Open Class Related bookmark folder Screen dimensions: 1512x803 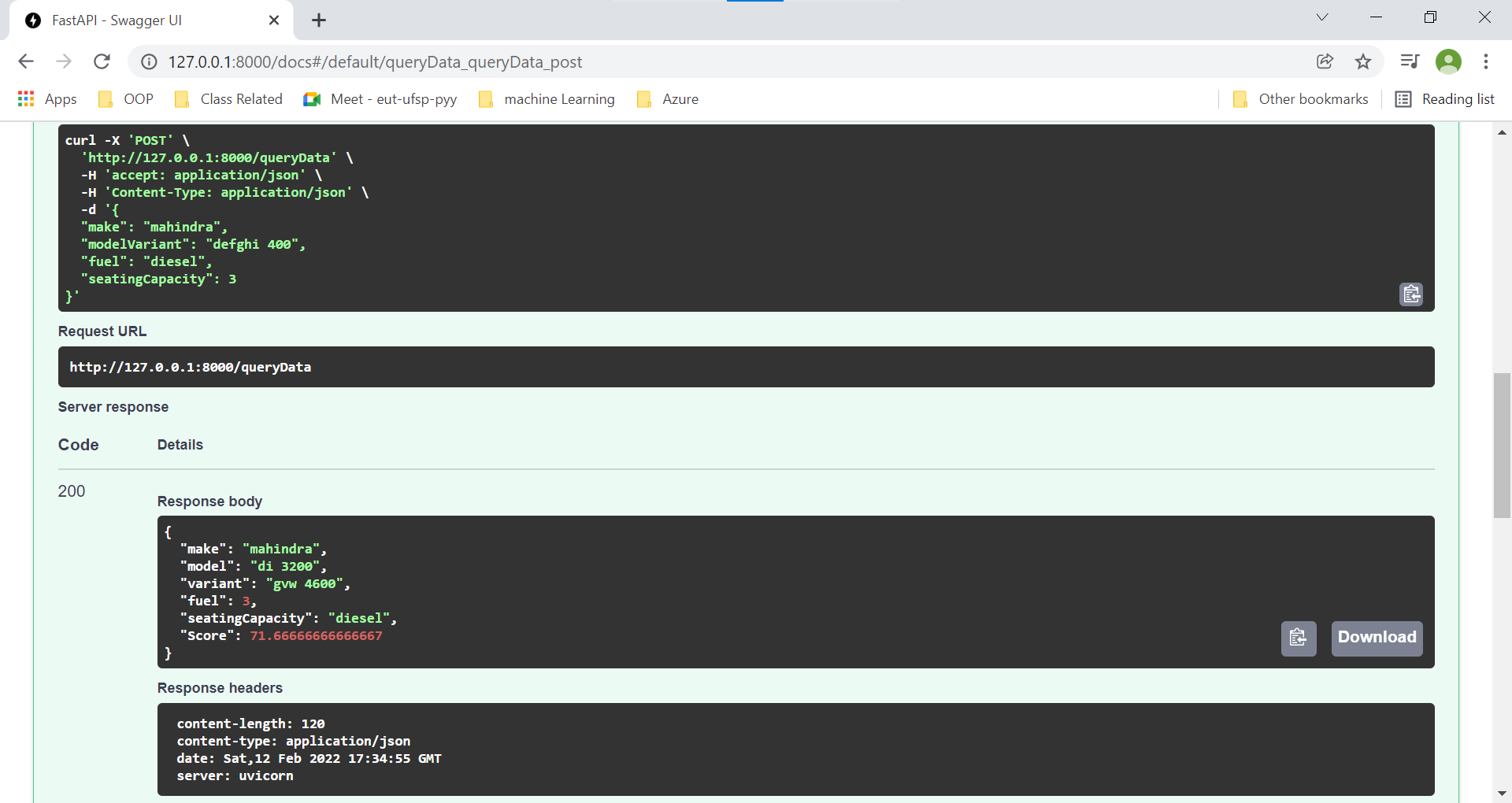(228, 99)
